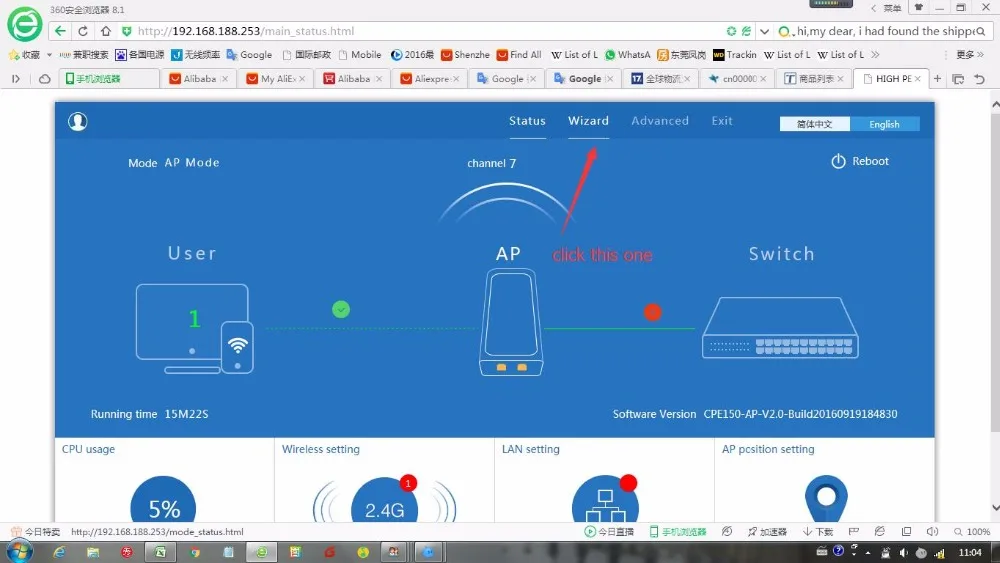Open Excel from the taskbar
Viewport: 1000px width, 563px height.
coord(159,552)
